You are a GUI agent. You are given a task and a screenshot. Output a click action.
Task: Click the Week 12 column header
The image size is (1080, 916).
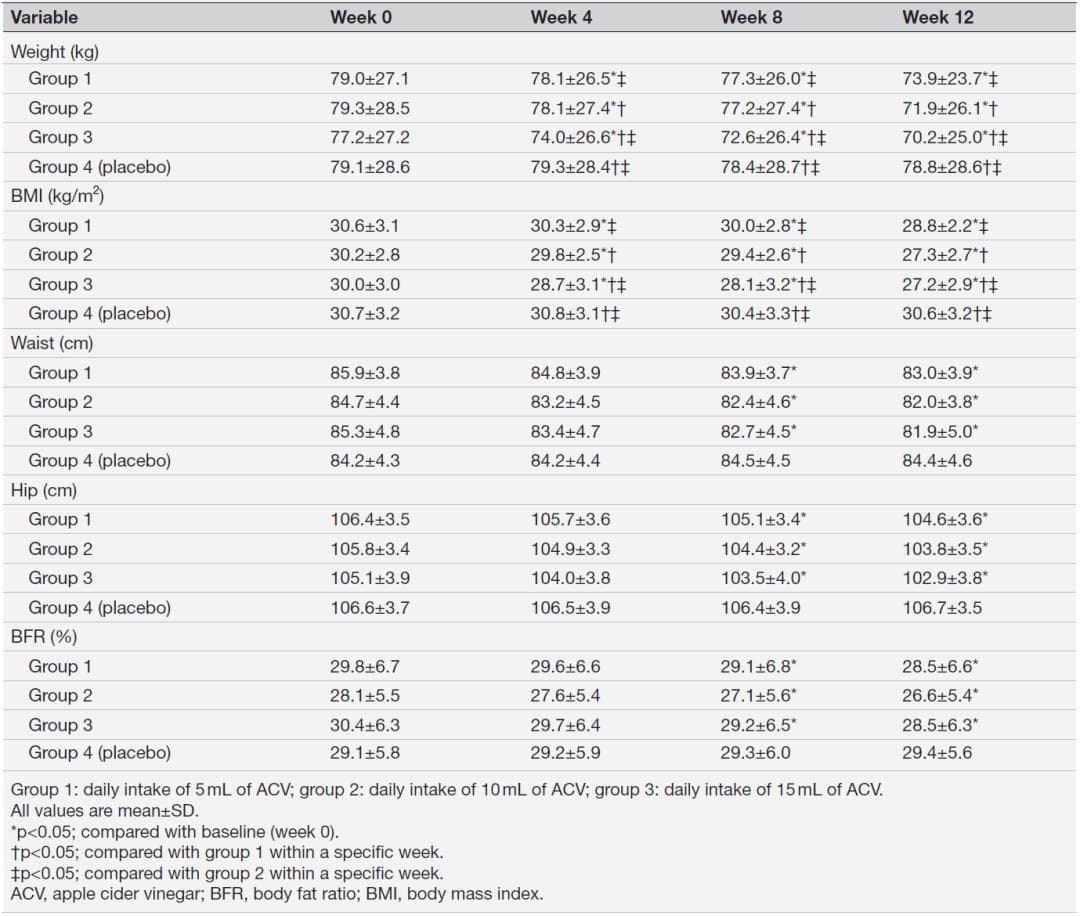click(937, 17)
